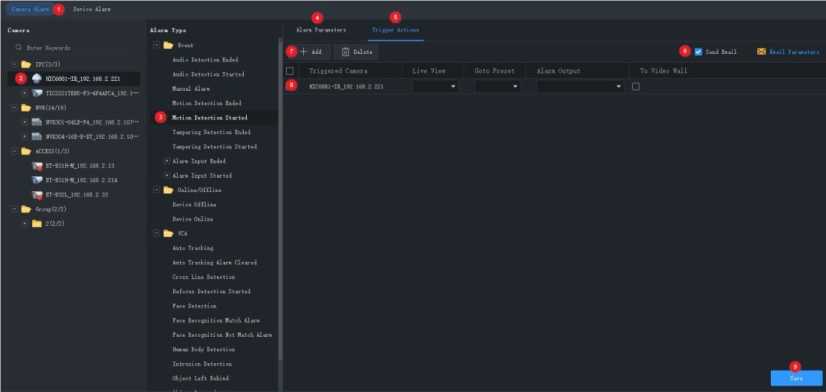Select Object Left Behind alarm type

click(200, 378)
